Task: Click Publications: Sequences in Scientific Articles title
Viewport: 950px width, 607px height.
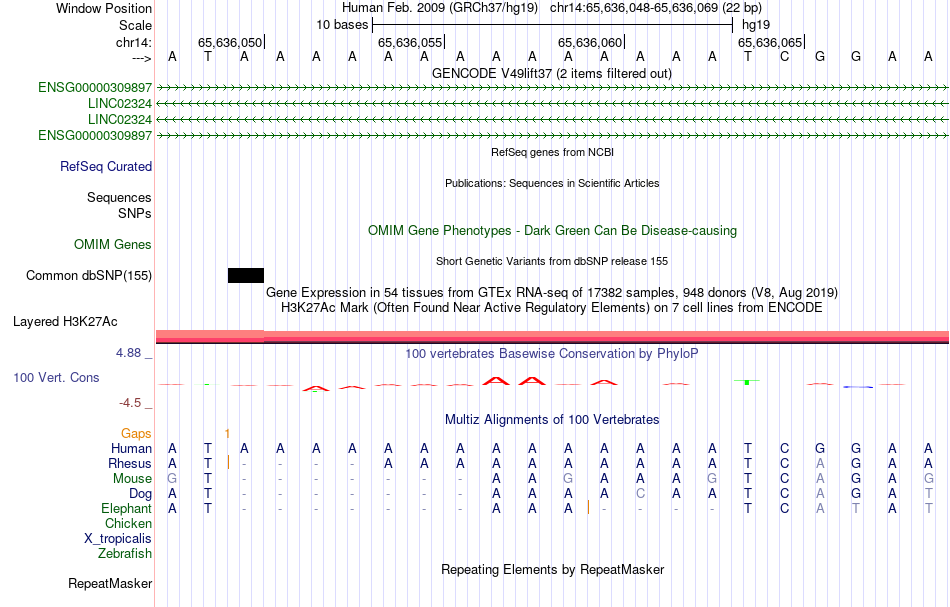Action: coord(552,184)
